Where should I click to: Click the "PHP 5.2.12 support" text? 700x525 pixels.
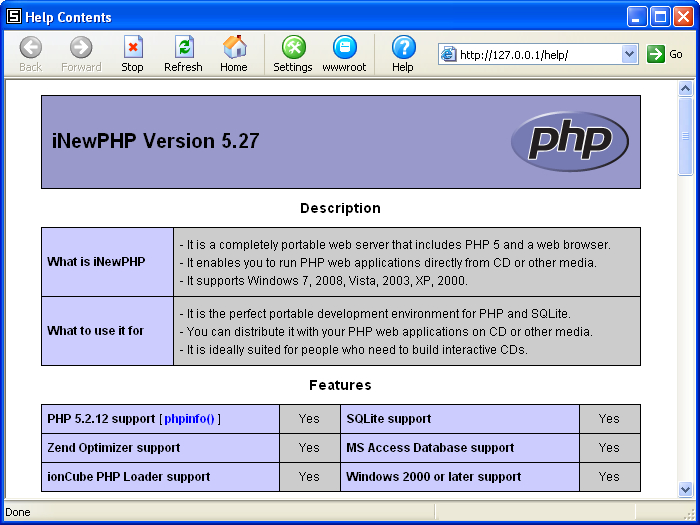click(x=101, y=419)
